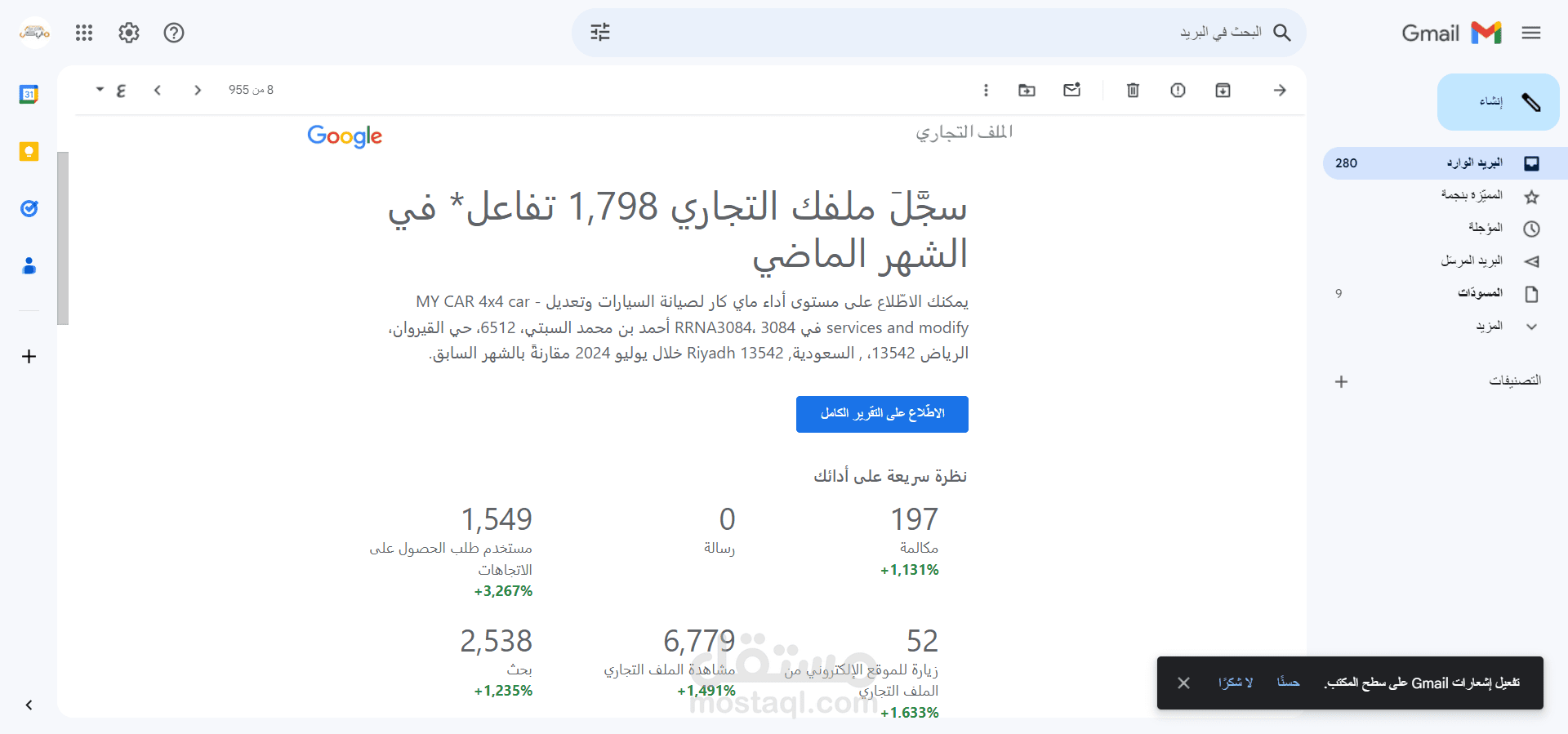Click the الملف التجاري header text

964,132
